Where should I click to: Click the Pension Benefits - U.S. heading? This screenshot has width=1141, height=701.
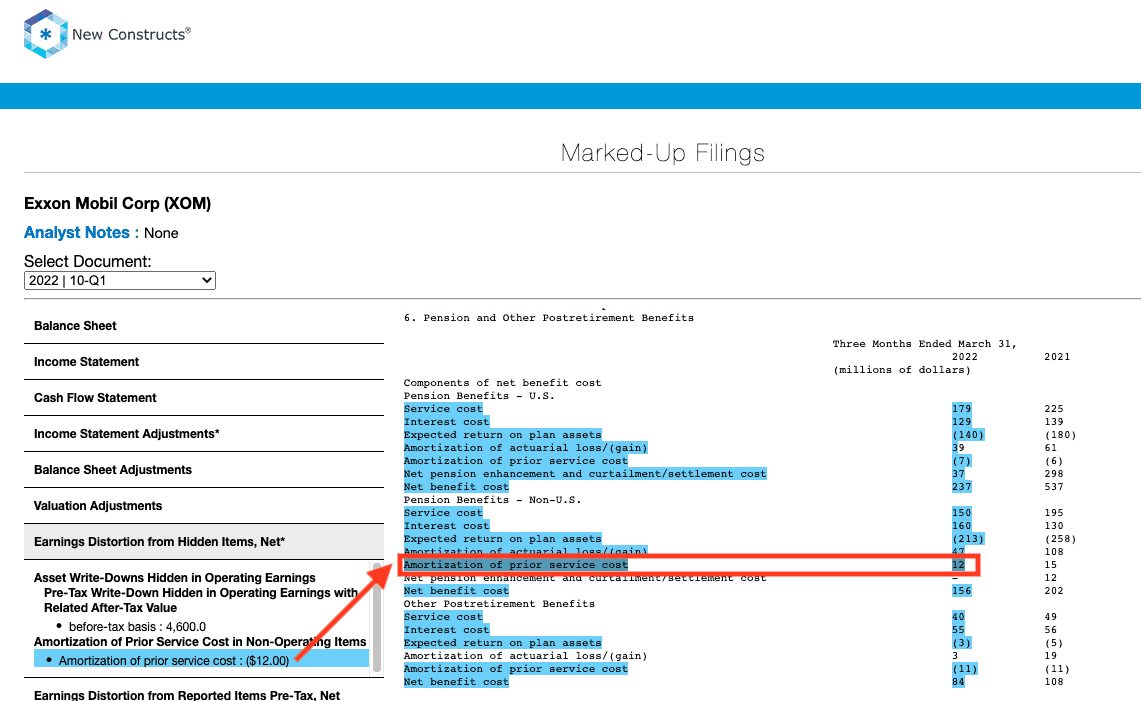[479, 396]
